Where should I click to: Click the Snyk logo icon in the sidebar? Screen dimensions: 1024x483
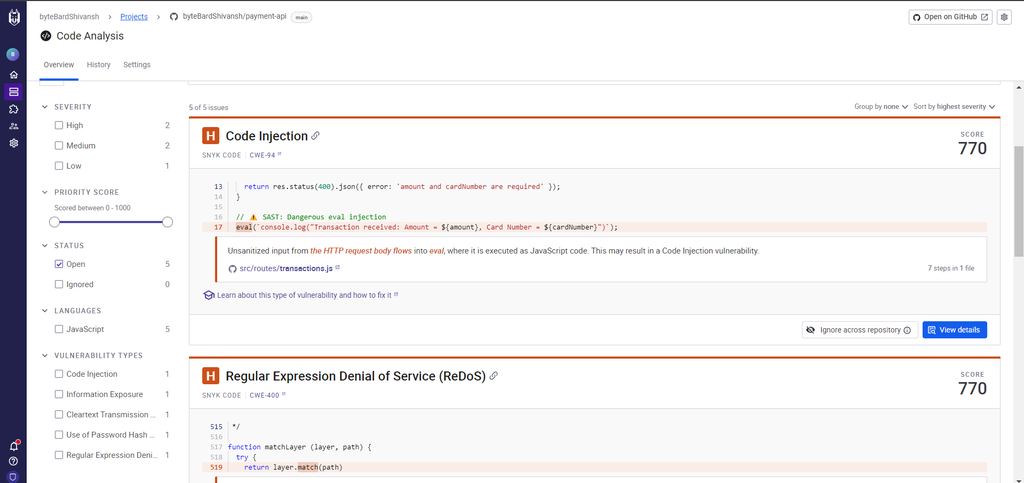pos(14,18)
